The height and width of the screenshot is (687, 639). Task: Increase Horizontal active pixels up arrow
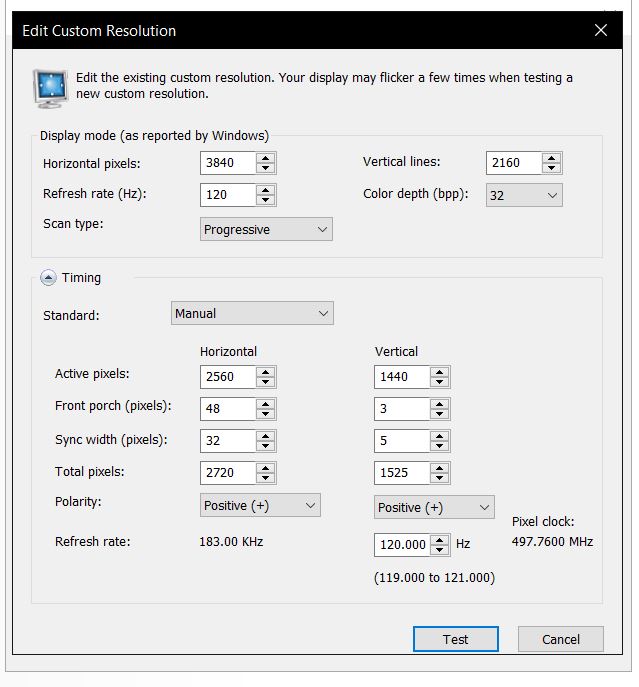pyautogui.click(x=266, y=372)
